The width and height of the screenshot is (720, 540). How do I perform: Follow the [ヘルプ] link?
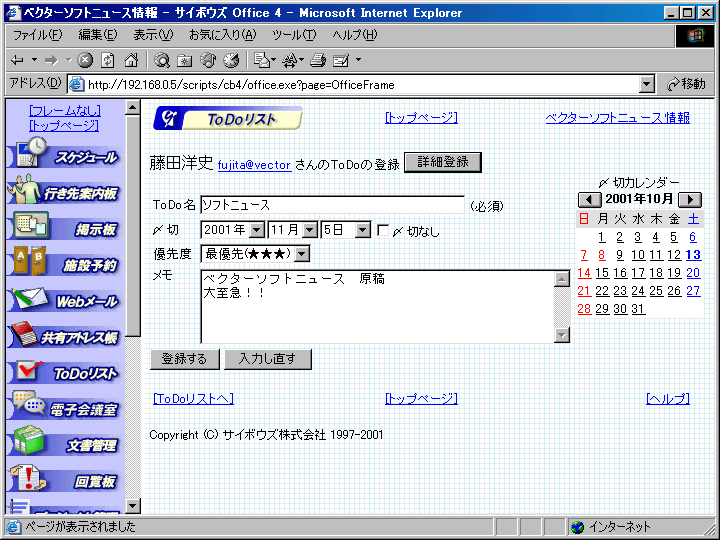click(x=668, y=398)
